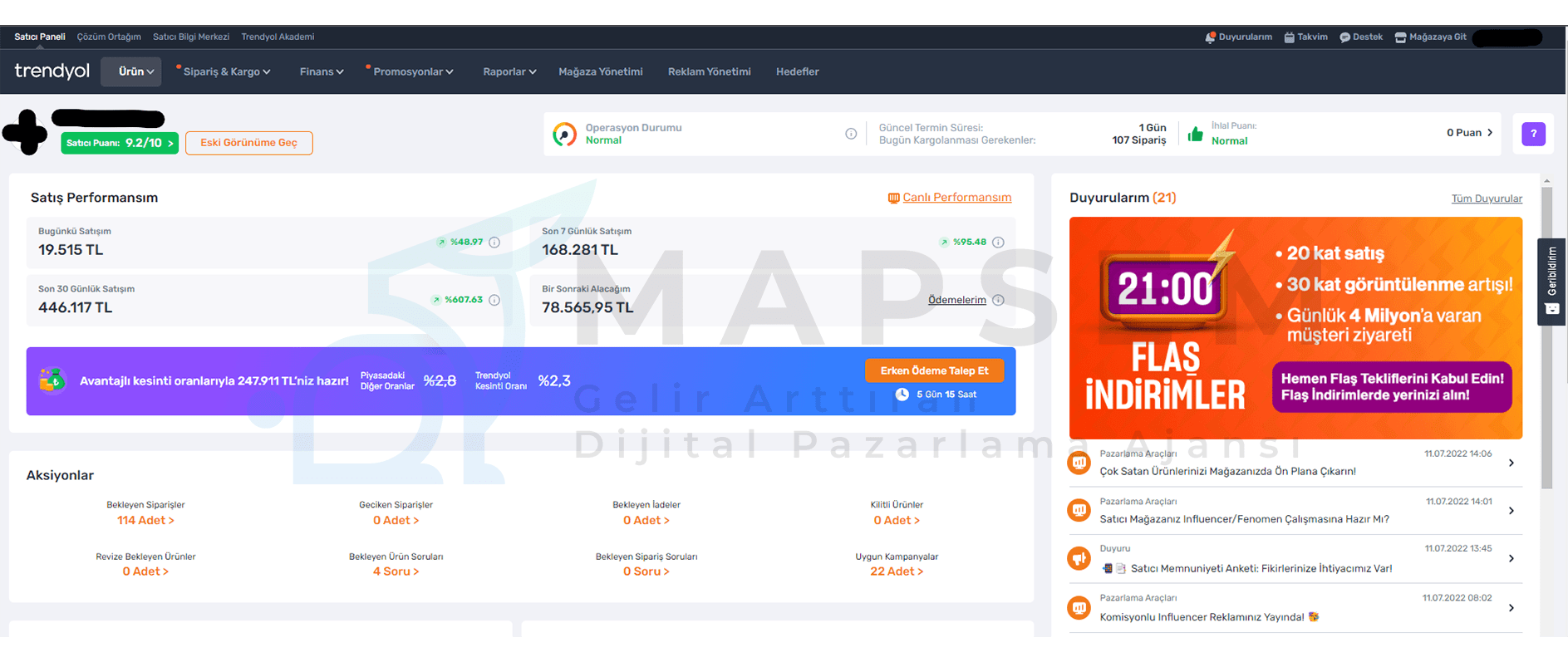Image resolution: width=1568 pixels, height=662 pixels.
Task: Open Satıcı Bilgi Merkezi tab
Action: (191, 37)
